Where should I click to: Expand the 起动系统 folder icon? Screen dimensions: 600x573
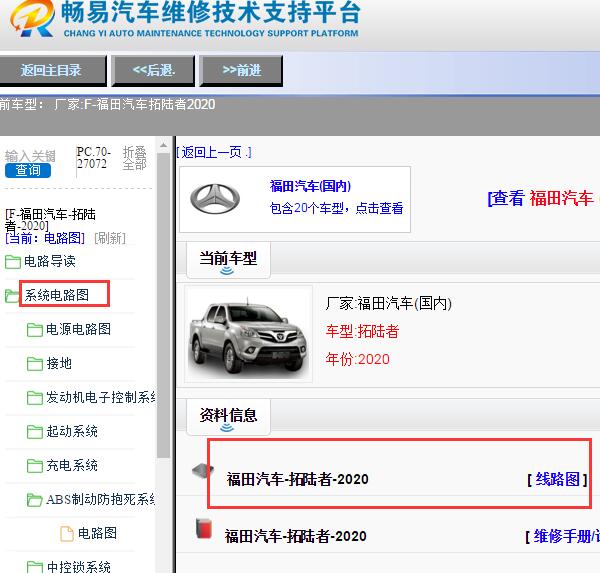(x=35, y=432)
